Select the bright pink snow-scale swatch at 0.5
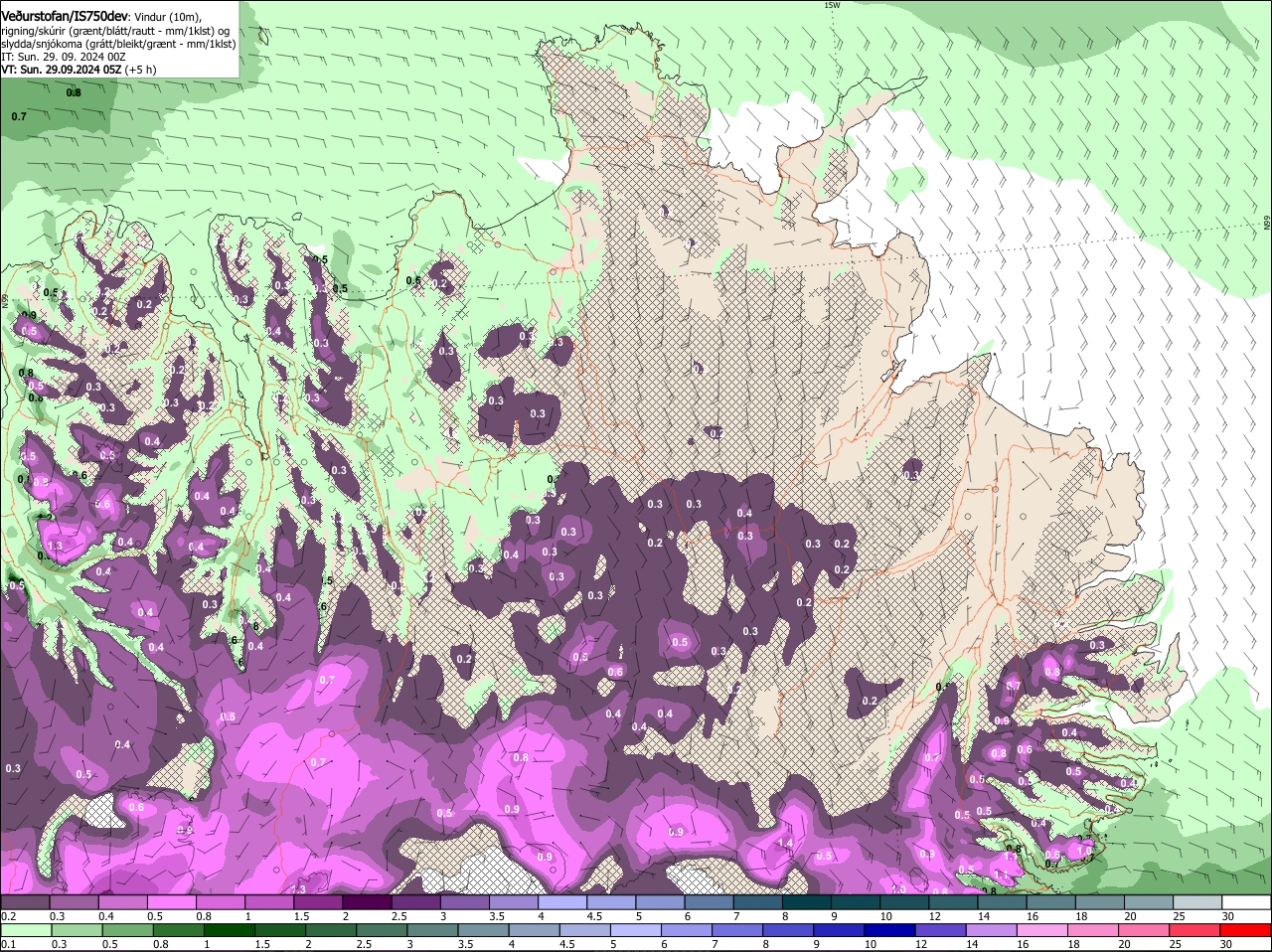This screenshot has width=1272, height=952. pyautogui.click(x=171, y=902)
